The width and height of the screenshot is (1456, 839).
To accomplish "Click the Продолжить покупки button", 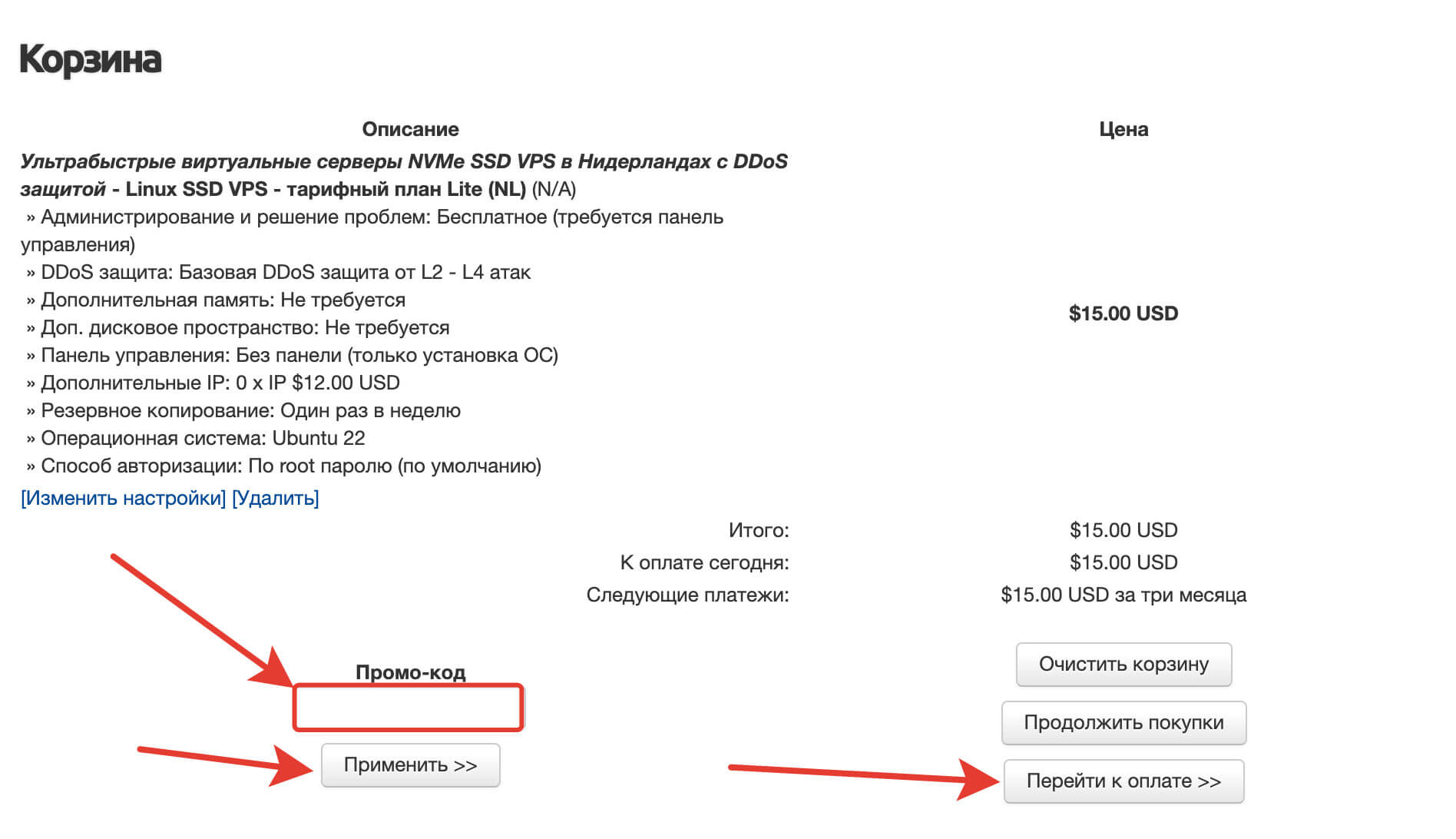I will click(1123, 722).
